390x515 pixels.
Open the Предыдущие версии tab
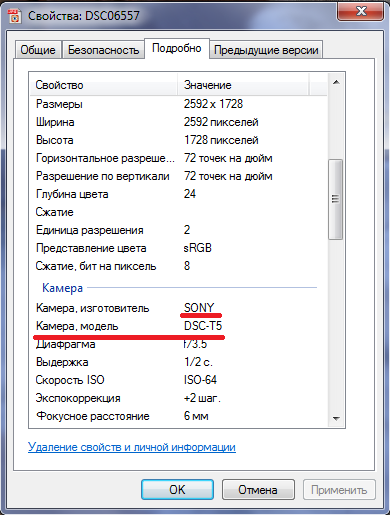click(x=266, y=50)
